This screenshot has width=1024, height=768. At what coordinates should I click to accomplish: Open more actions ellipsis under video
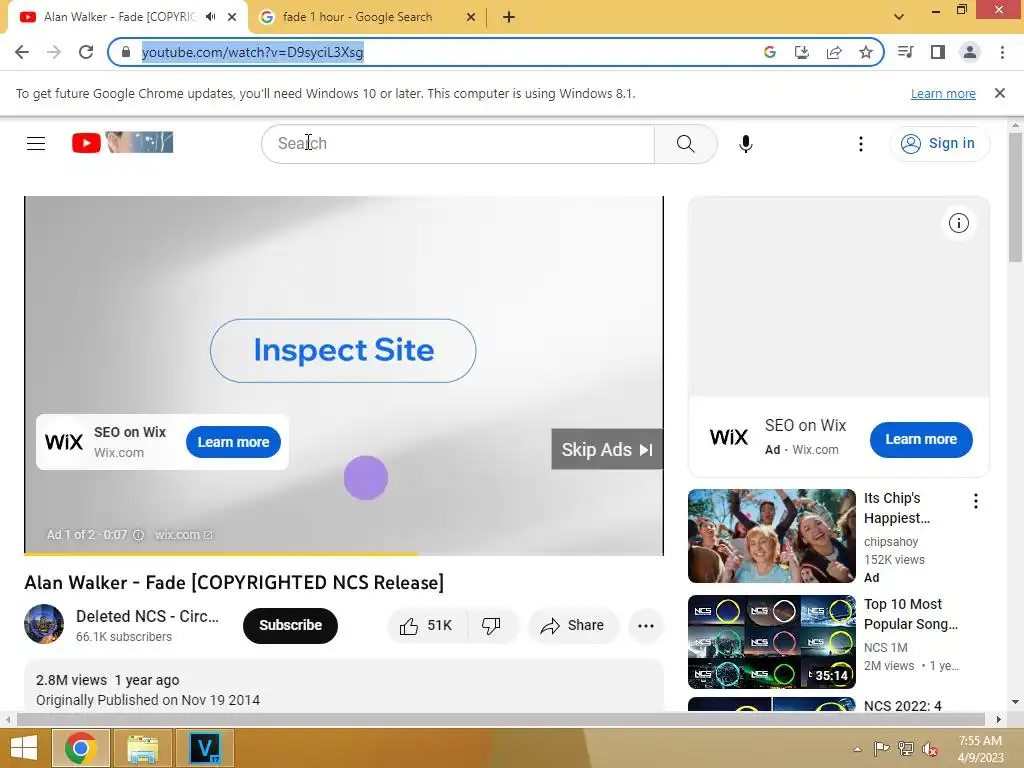[646, 626]
